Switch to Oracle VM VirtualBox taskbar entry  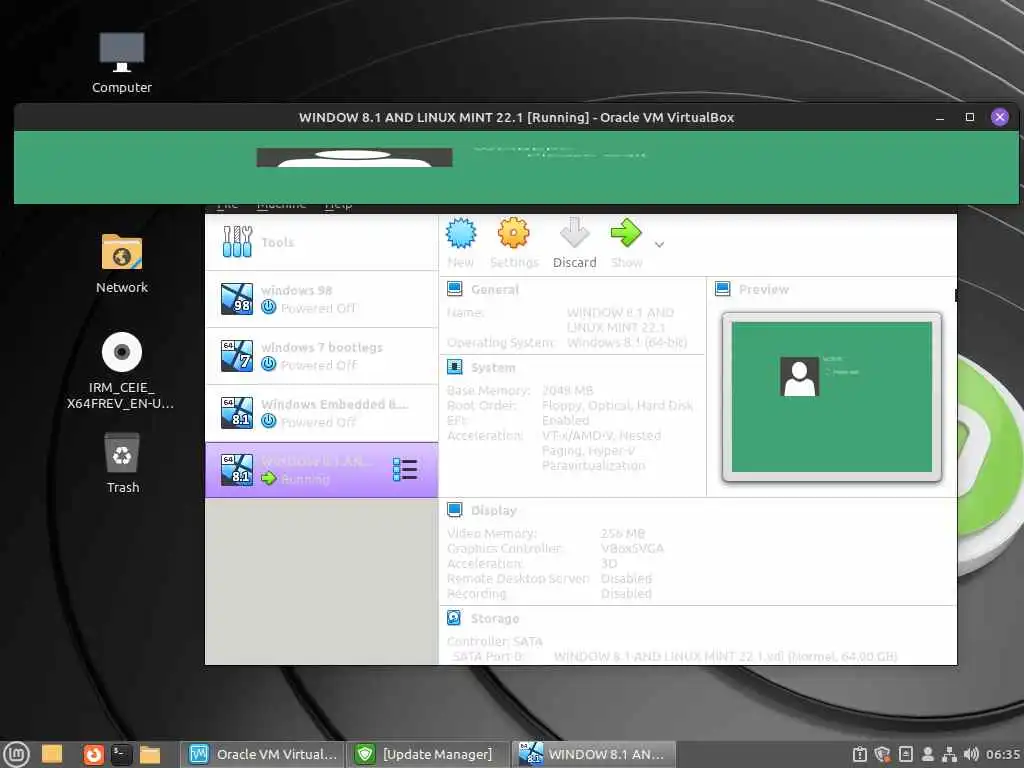tap(262, 754)
